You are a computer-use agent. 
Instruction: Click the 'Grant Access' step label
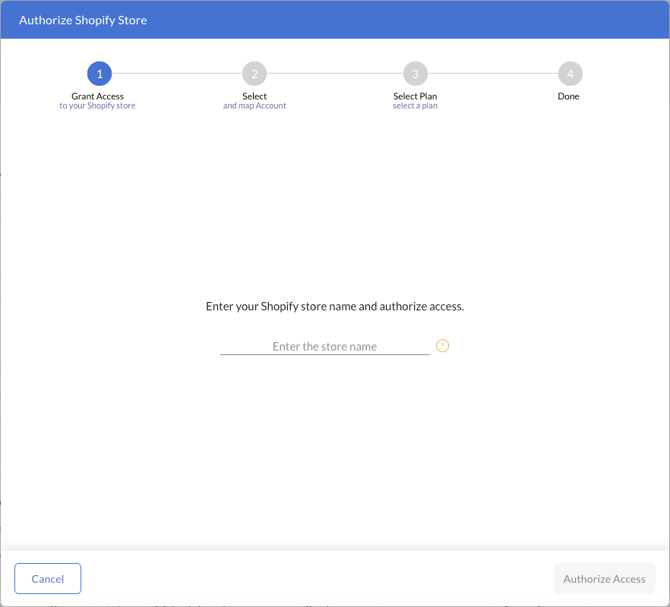tap(97, 96)
